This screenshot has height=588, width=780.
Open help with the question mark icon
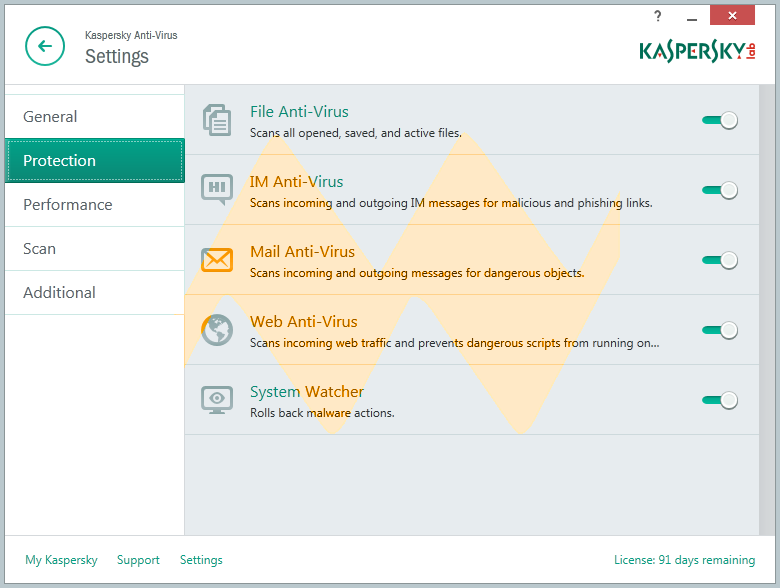pos(658,16)
